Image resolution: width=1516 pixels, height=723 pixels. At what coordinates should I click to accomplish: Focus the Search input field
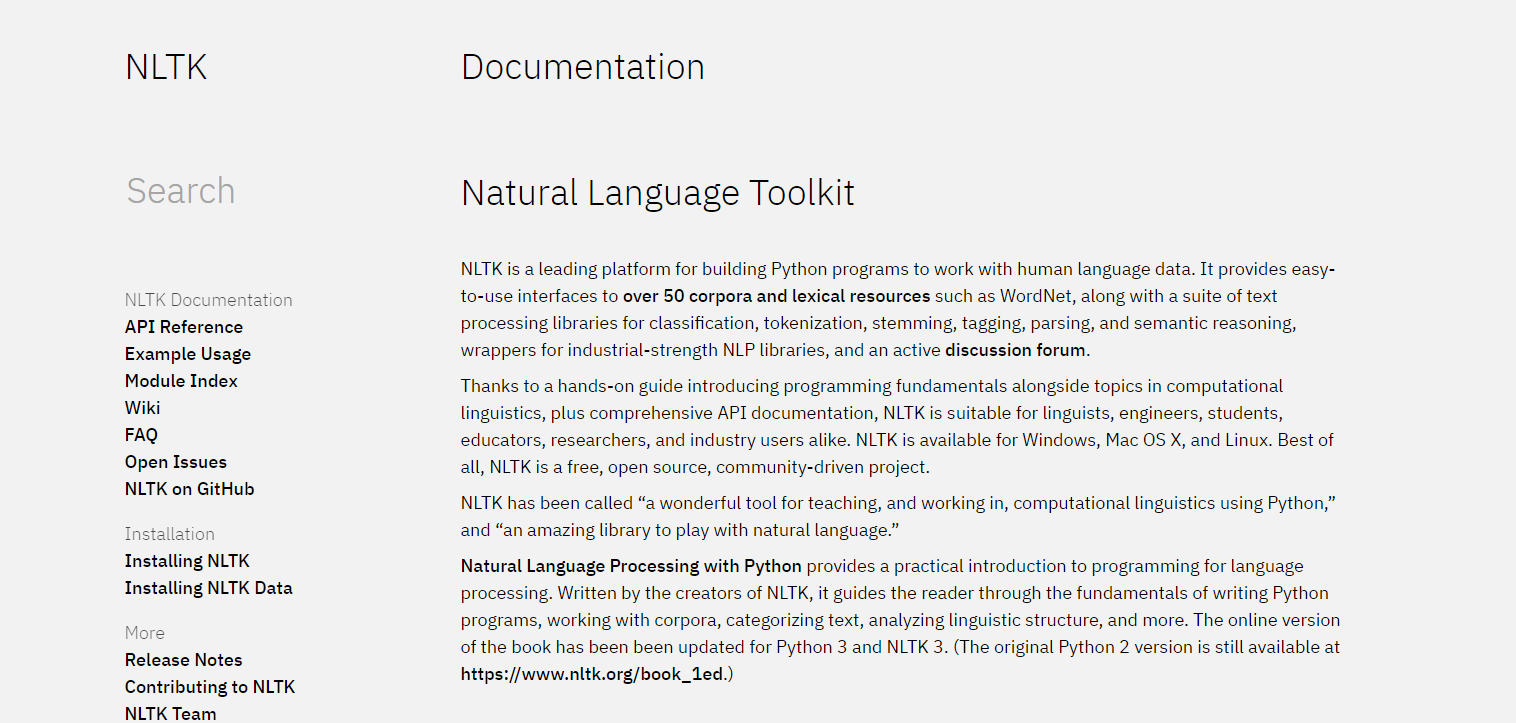tap(180, 190)
